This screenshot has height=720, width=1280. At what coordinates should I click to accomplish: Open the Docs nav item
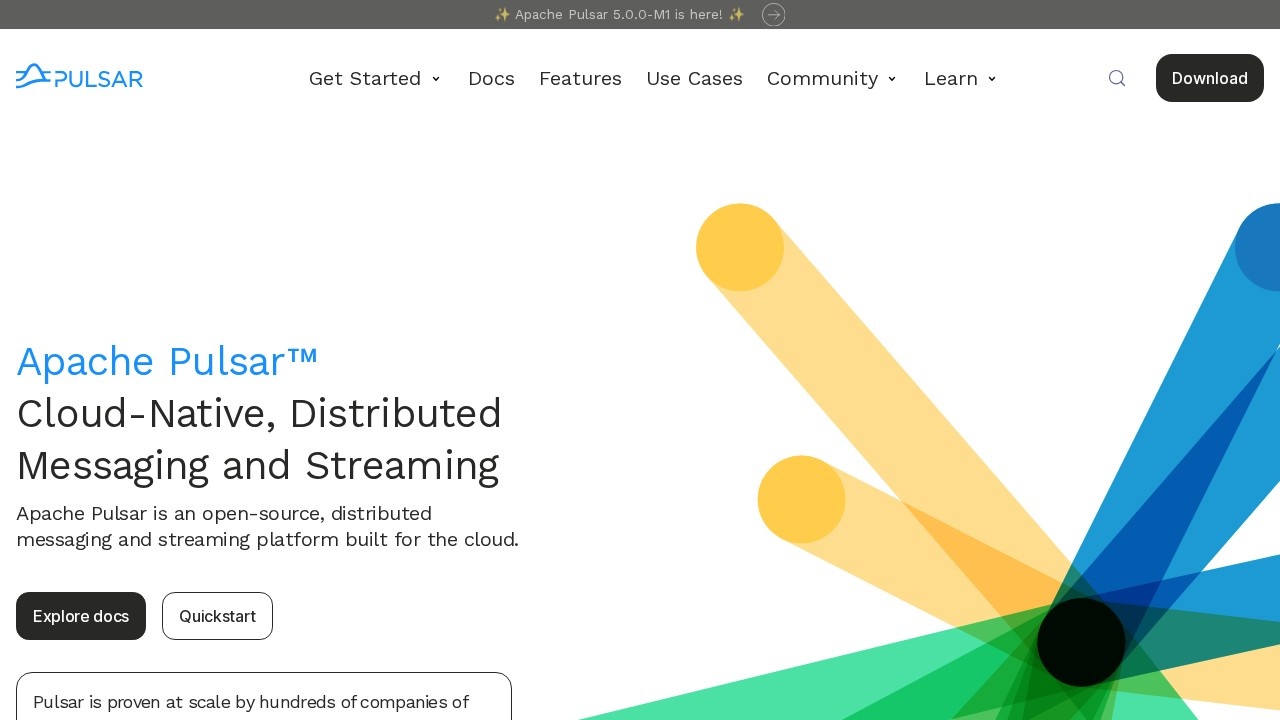click(x=491, y=78)
